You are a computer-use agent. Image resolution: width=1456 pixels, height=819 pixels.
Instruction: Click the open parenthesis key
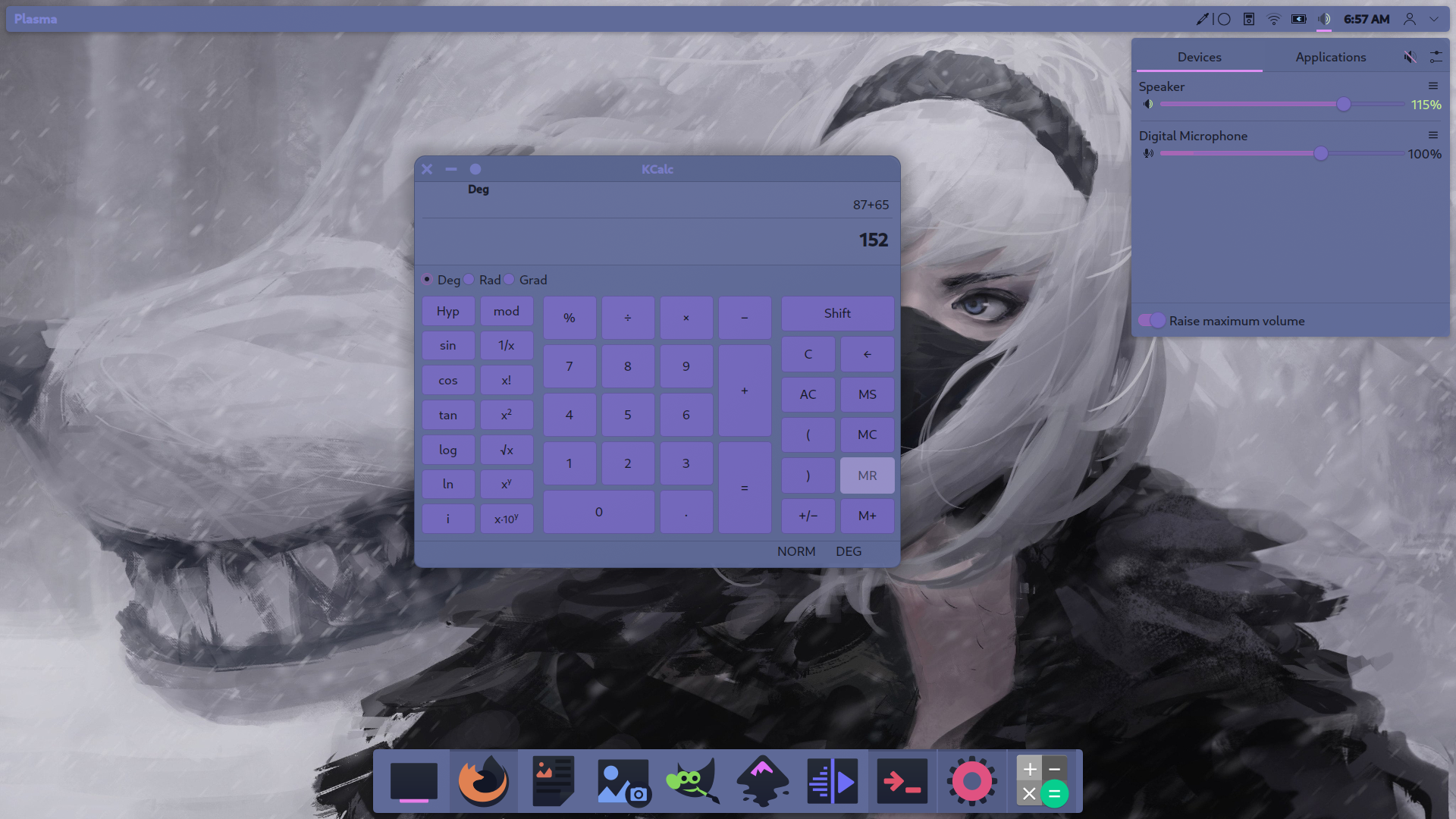tap(808, 435)
